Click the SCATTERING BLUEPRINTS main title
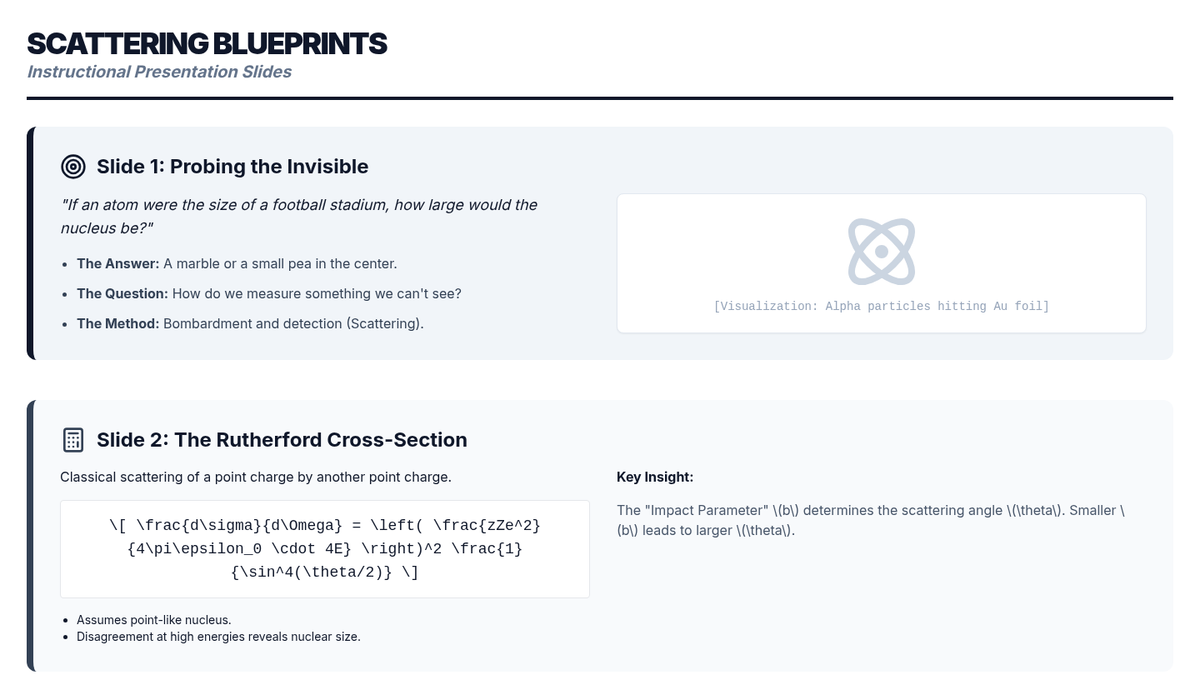The height and width of the screenshot is (675, 1200). 207,44
